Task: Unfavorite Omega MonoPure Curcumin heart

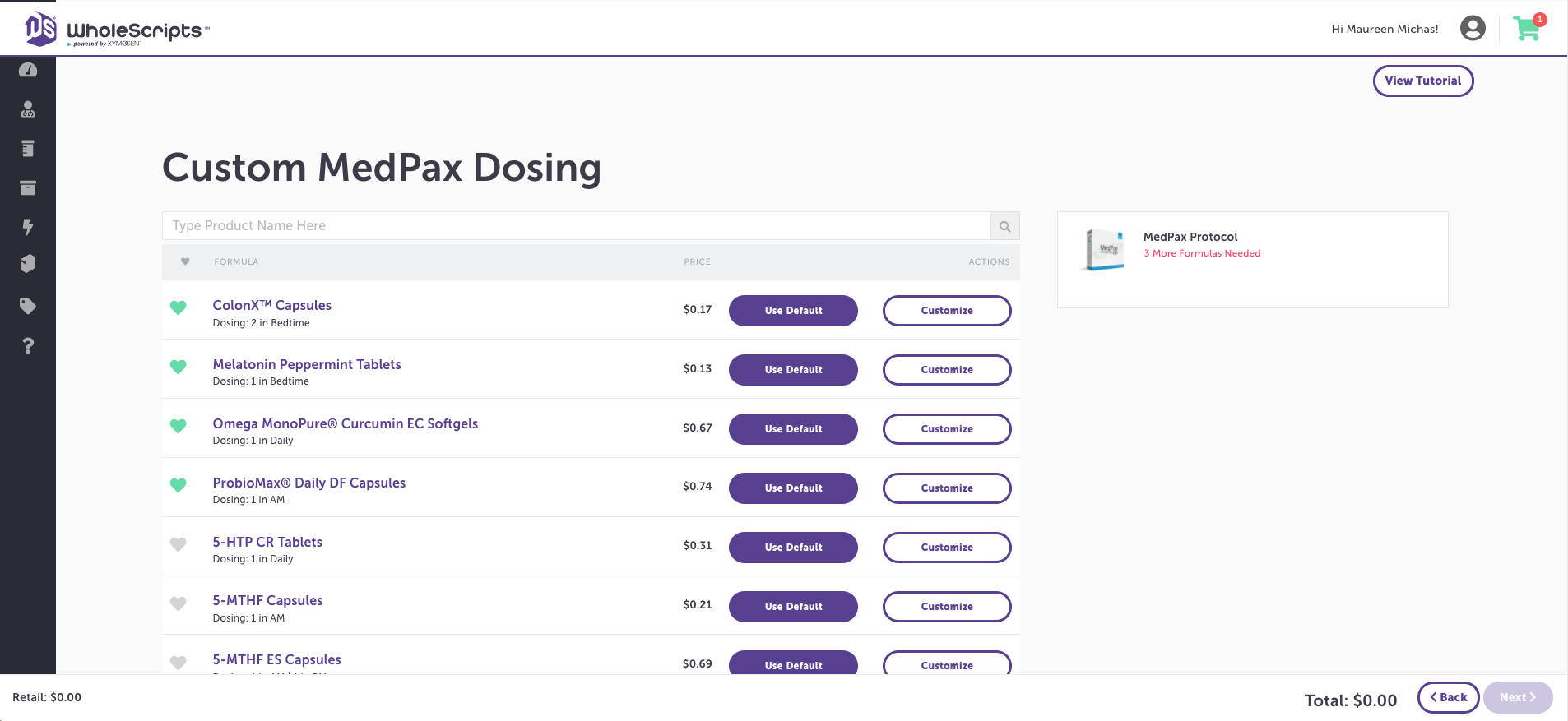Action: click(178, 426)
